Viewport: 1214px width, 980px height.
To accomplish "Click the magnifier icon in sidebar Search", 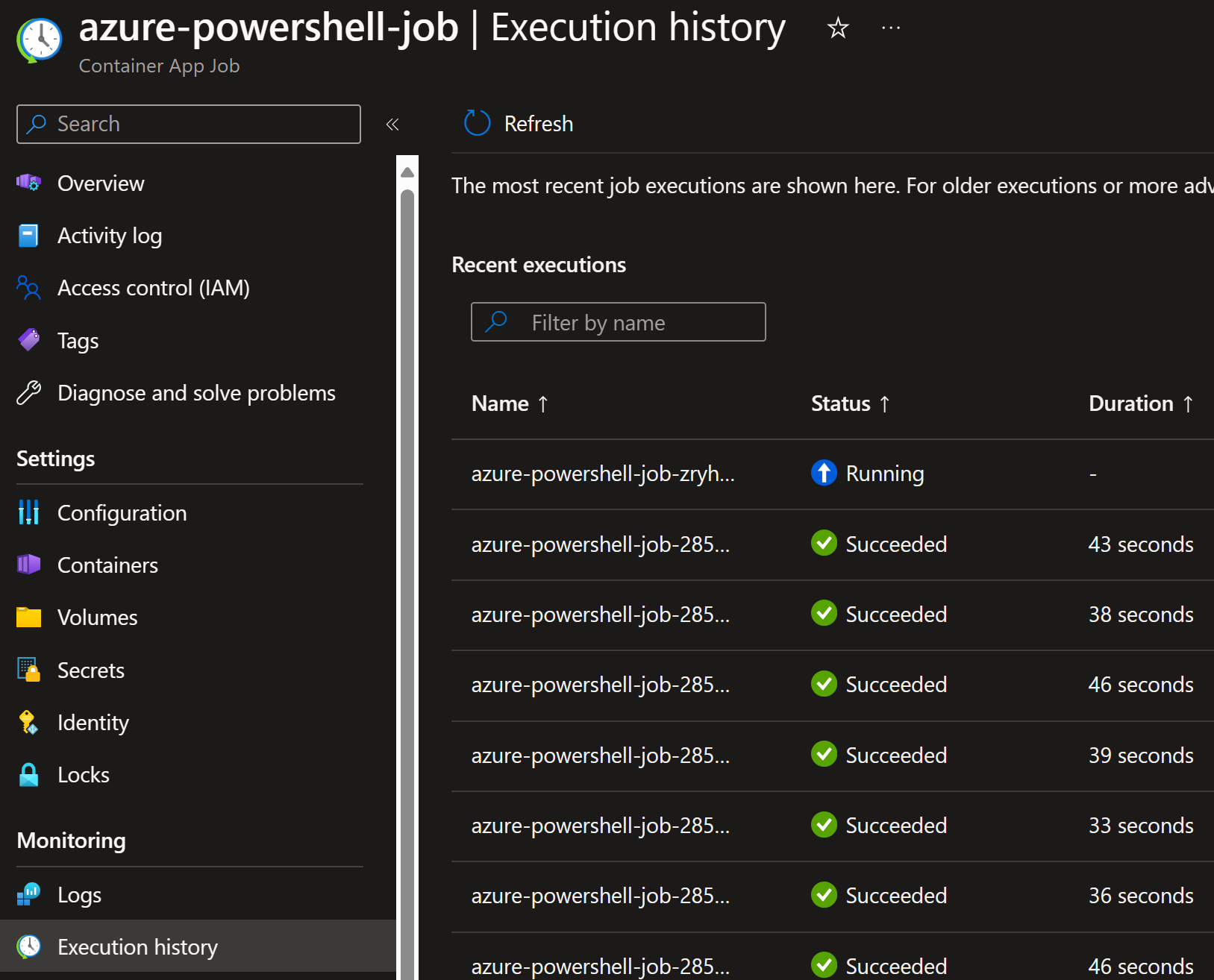I will pos(36,124).
